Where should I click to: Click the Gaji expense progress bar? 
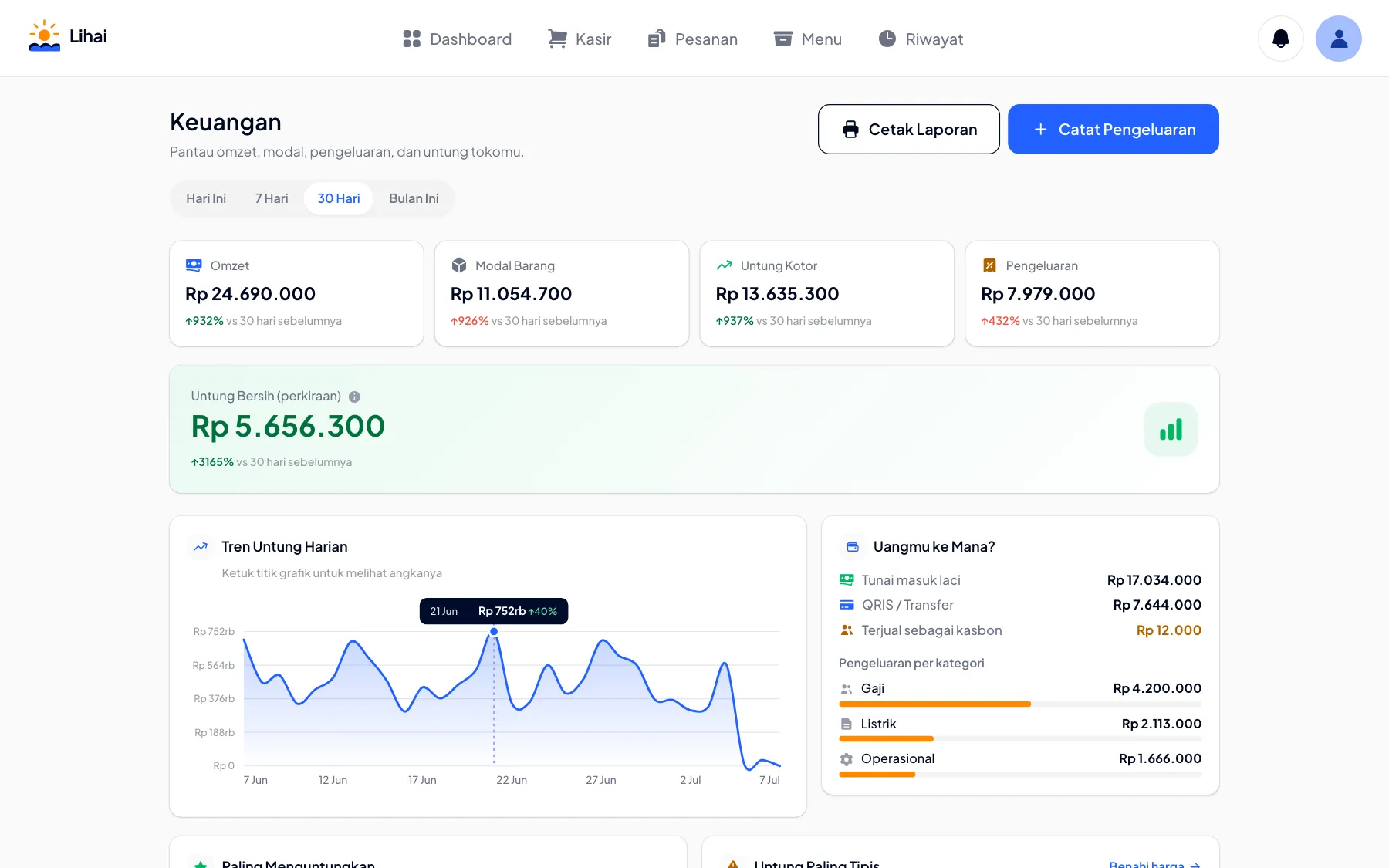click(1020, 704)
